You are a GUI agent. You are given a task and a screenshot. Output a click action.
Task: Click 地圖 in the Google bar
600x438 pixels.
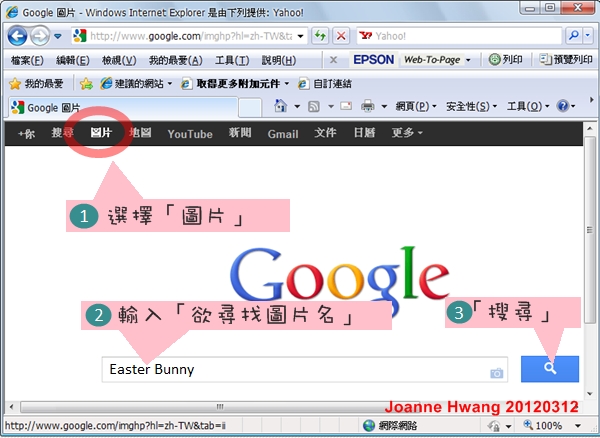point(140,133)
